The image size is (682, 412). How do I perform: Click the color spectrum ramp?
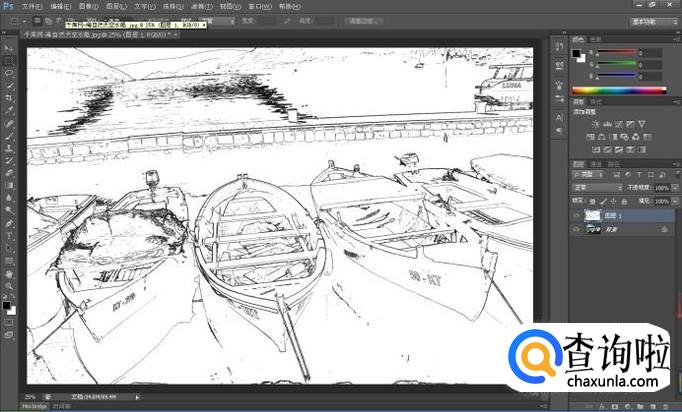click(x=618, y=90)
